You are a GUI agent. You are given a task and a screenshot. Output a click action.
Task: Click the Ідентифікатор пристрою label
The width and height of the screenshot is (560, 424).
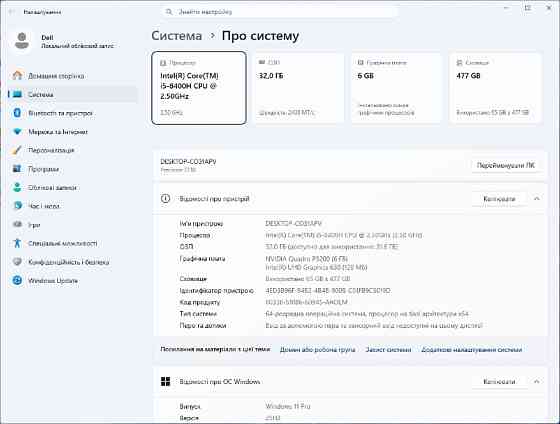216,291
